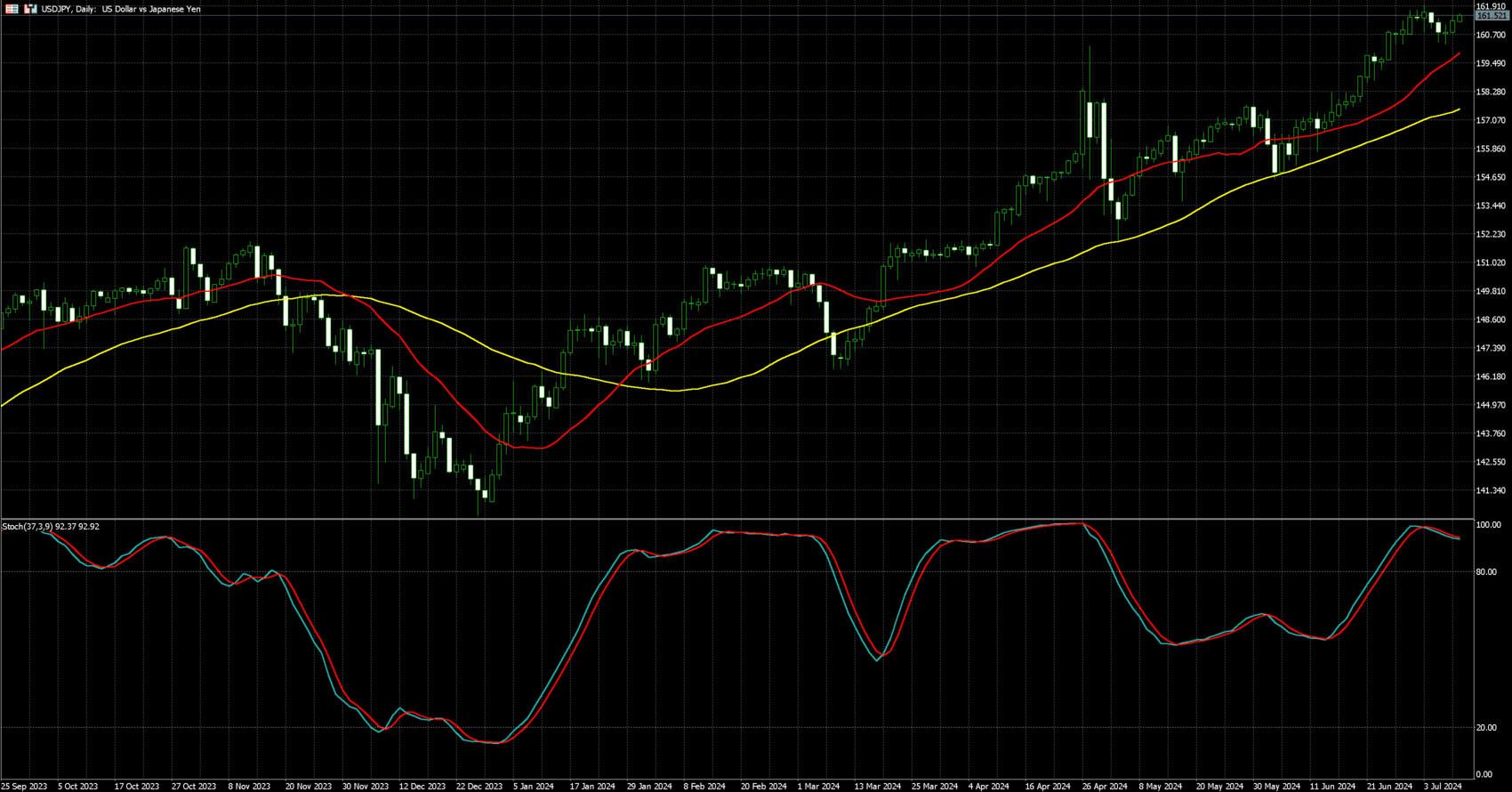Viewport: 1512px width, 792px height.
Task: Open the Depth of Market chart icon
Action: coord(30,9)
